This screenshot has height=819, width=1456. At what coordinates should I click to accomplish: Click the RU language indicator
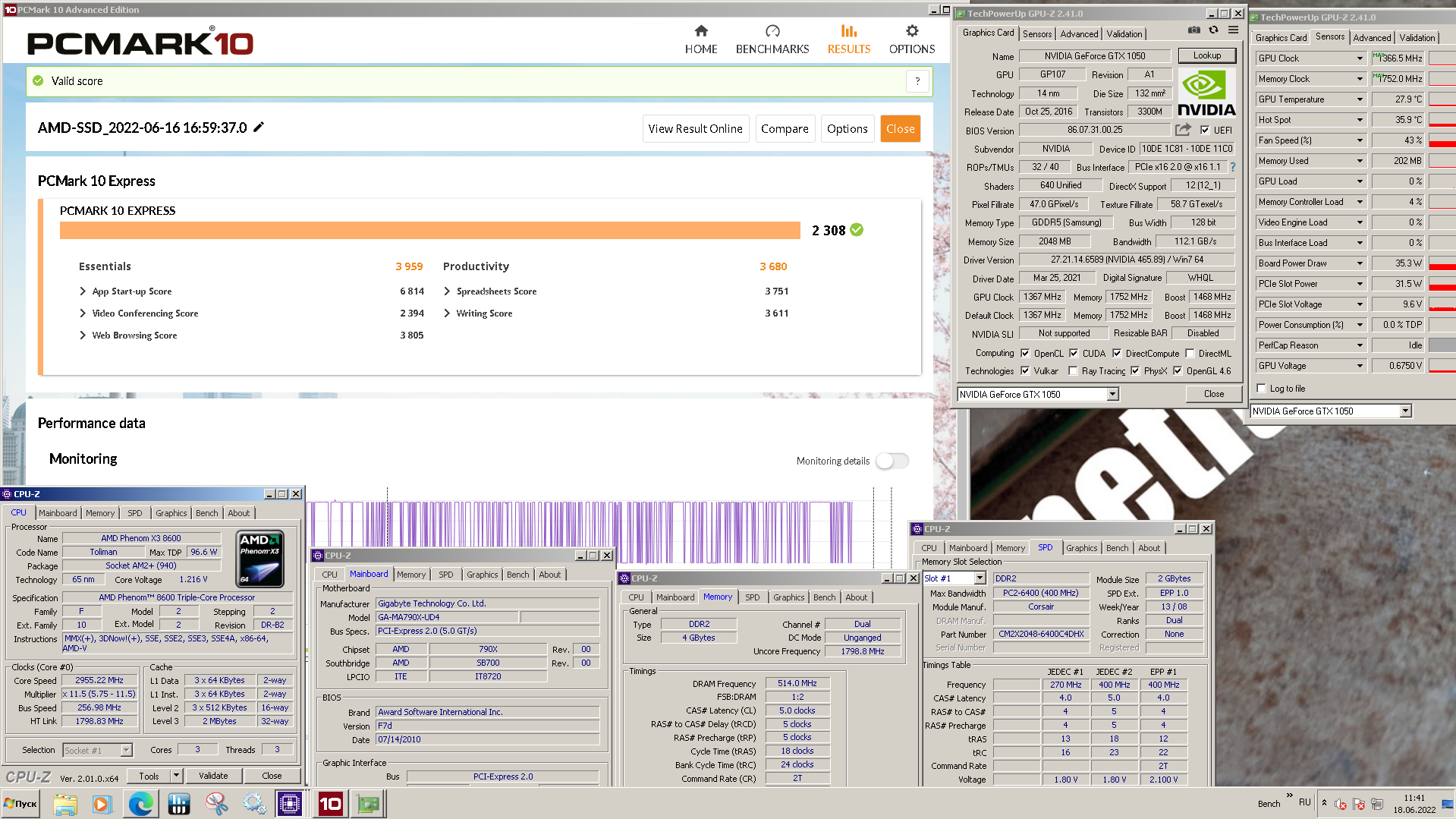1304,802
